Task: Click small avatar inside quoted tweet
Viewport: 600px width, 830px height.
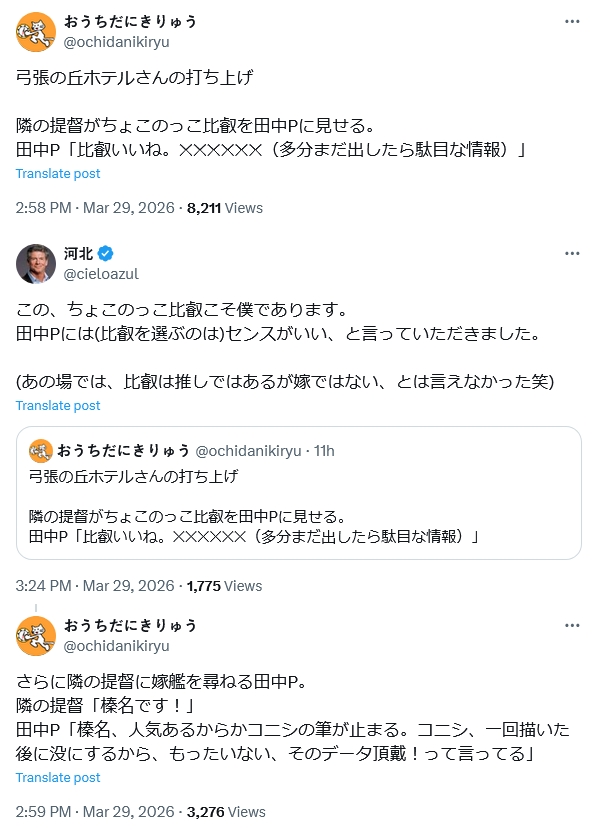Action: click(x=40, y=450)
